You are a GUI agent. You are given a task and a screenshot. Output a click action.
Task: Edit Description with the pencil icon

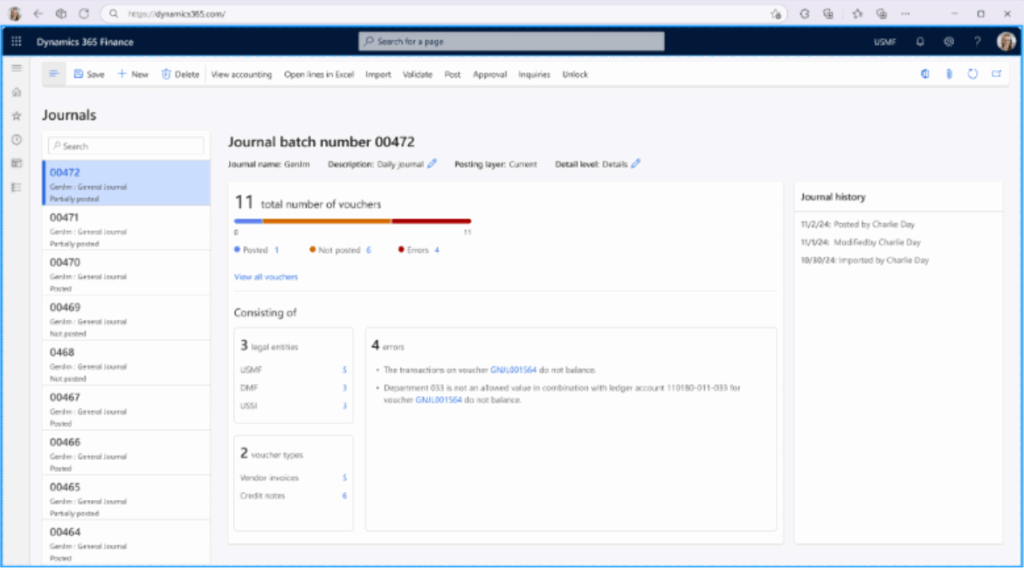[x=432, y=164]
